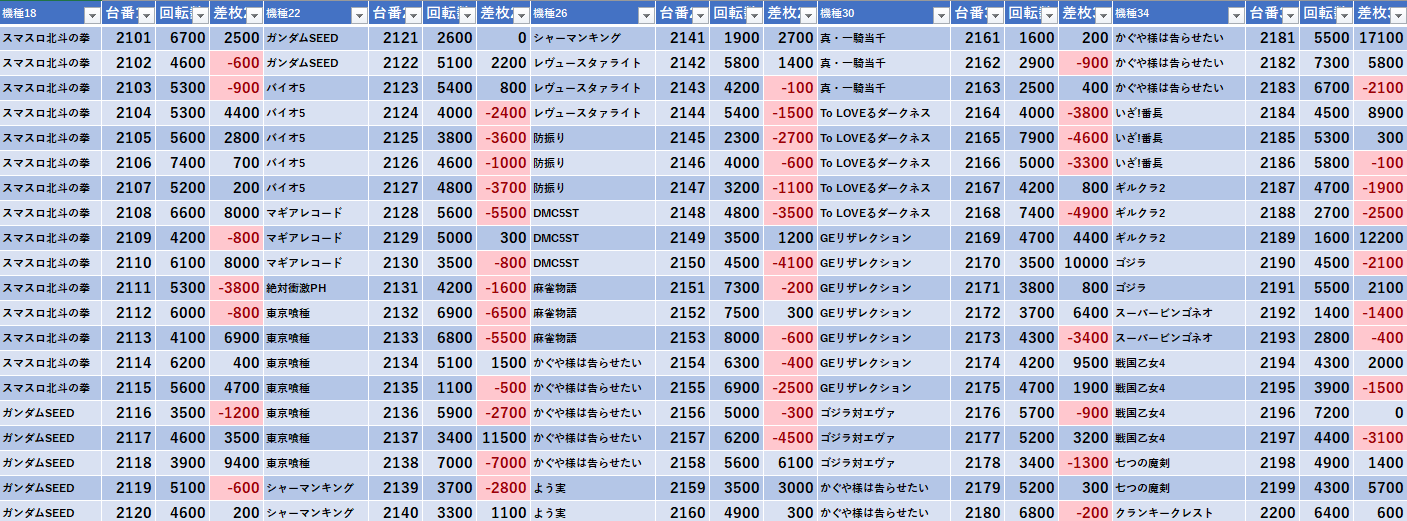Click ゴジラ cell in row 2190

pos(1179,263)
